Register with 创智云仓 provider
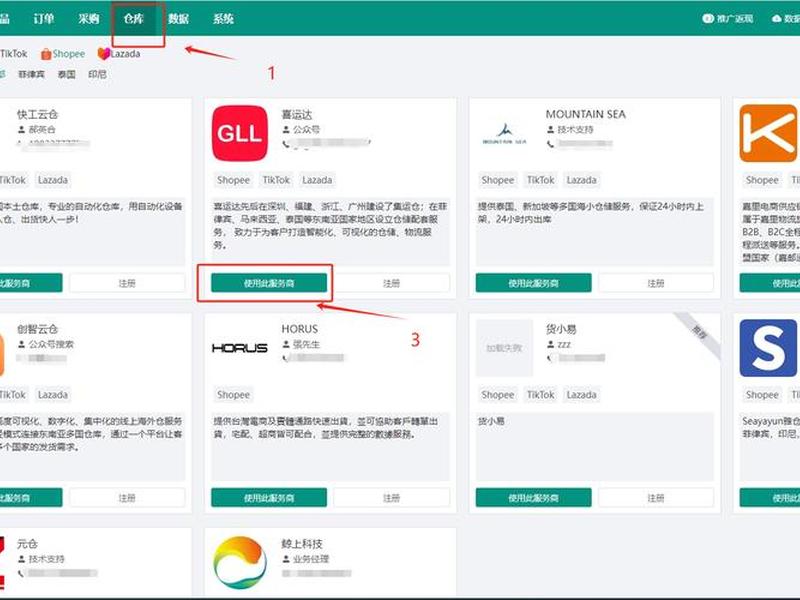Screen dimensions: 800x600 pyautogui.click(x=127, y=498)
